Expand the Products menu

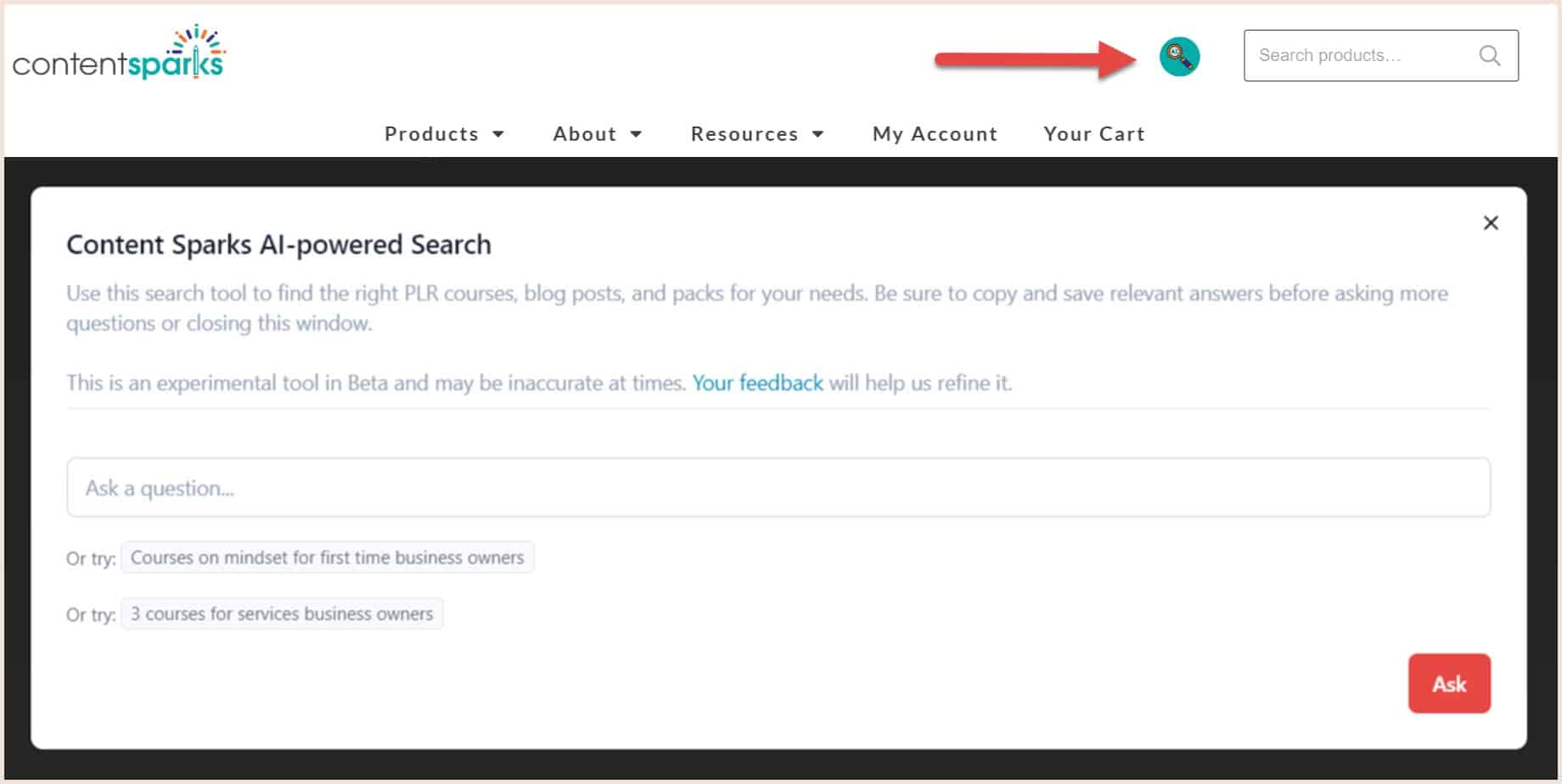445,134
